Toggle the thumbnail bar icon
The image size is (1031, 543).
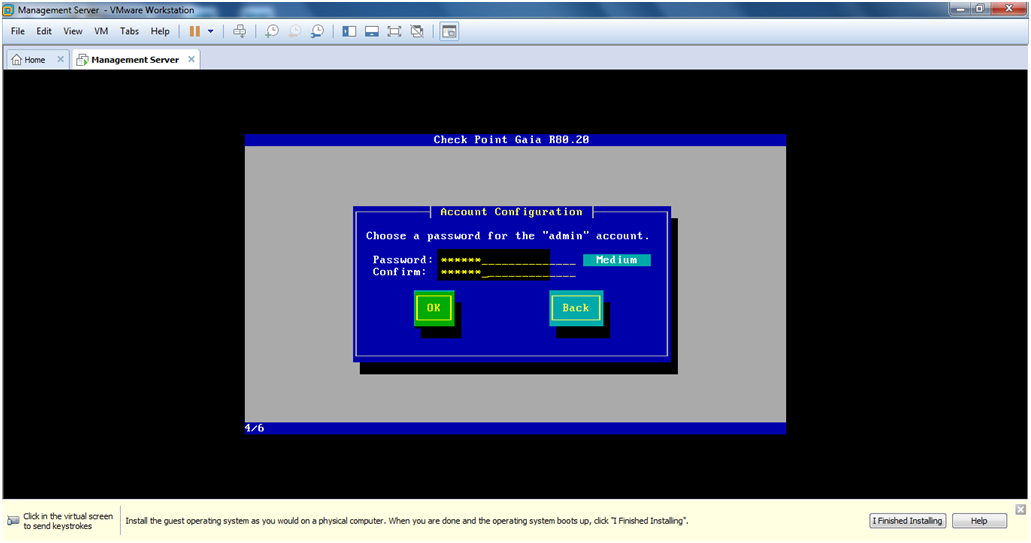pyautogui.click(x=372, y=31)
